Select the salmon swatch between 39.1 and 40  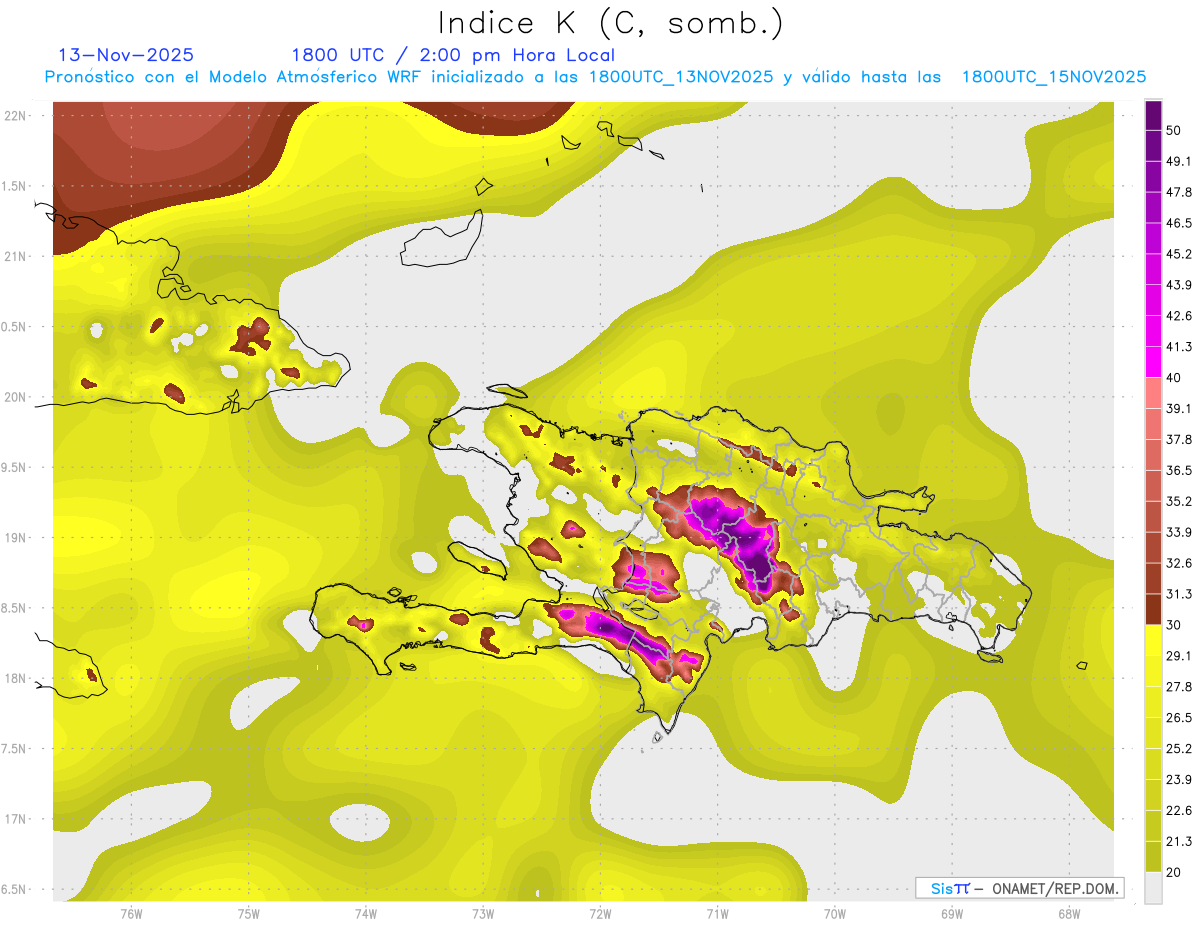coord(1154,393)
